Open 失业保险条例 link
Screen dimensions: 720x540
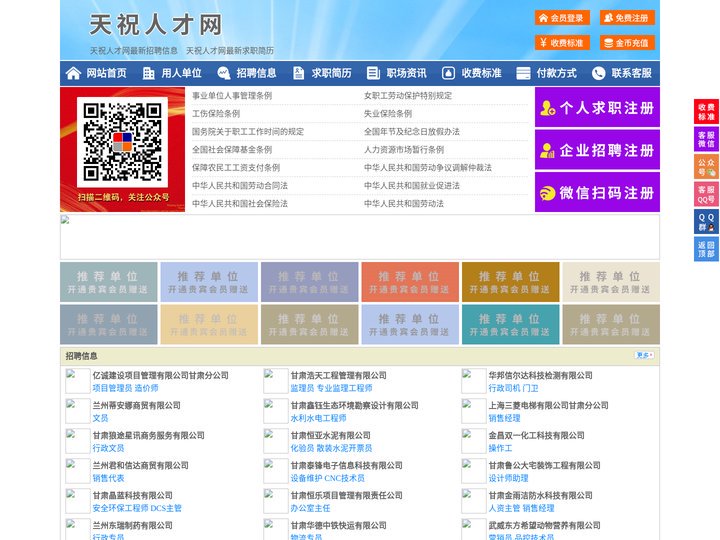[388, 113]
